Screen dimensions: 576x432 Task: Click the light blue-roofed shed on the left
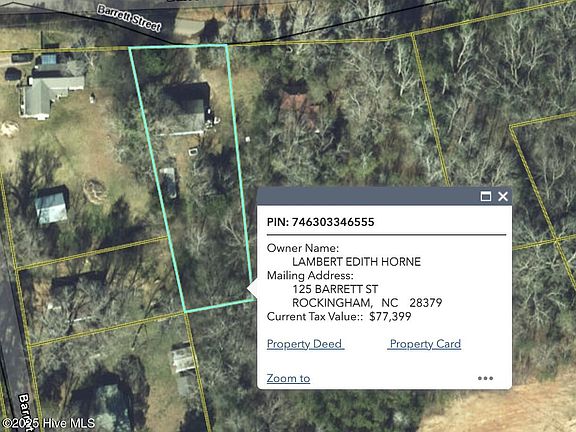tap(51, 208)
